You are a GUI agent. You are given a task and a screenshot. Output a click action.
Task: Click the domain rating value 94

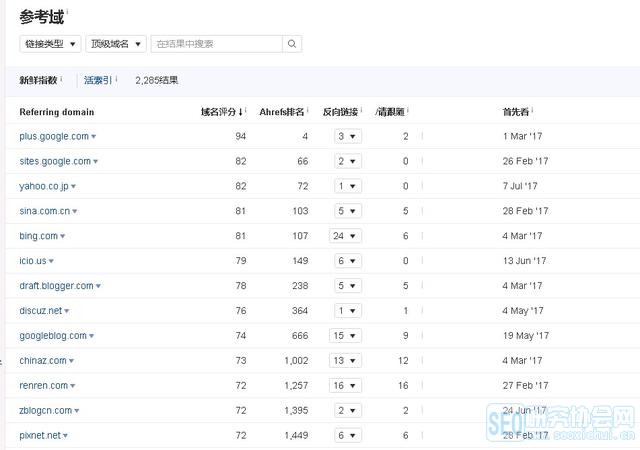(241, 136)
